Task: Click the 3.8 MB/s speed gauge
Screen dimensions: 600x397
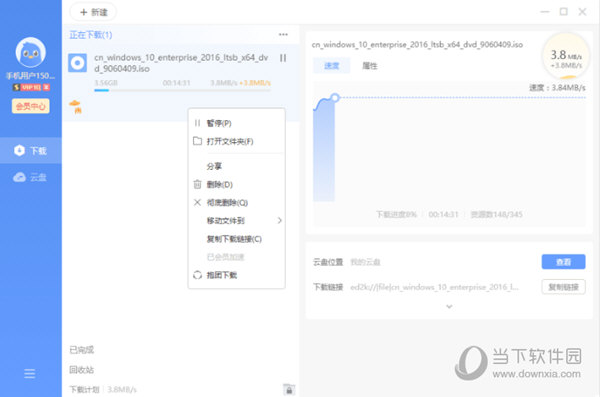Action: pos(566,56)
